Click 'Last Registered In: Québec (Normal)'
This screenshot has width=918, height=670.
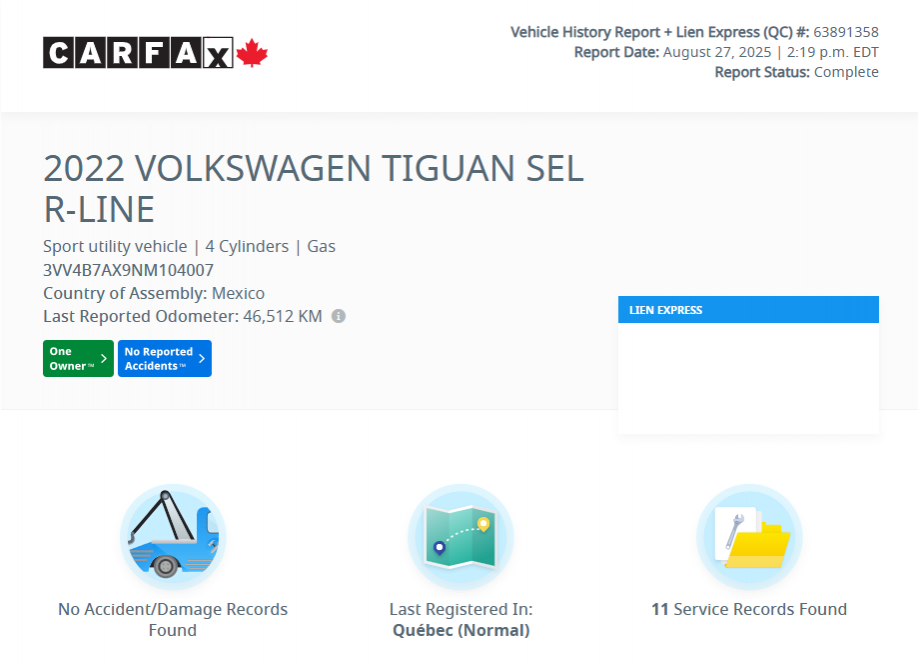click(461, 620)
